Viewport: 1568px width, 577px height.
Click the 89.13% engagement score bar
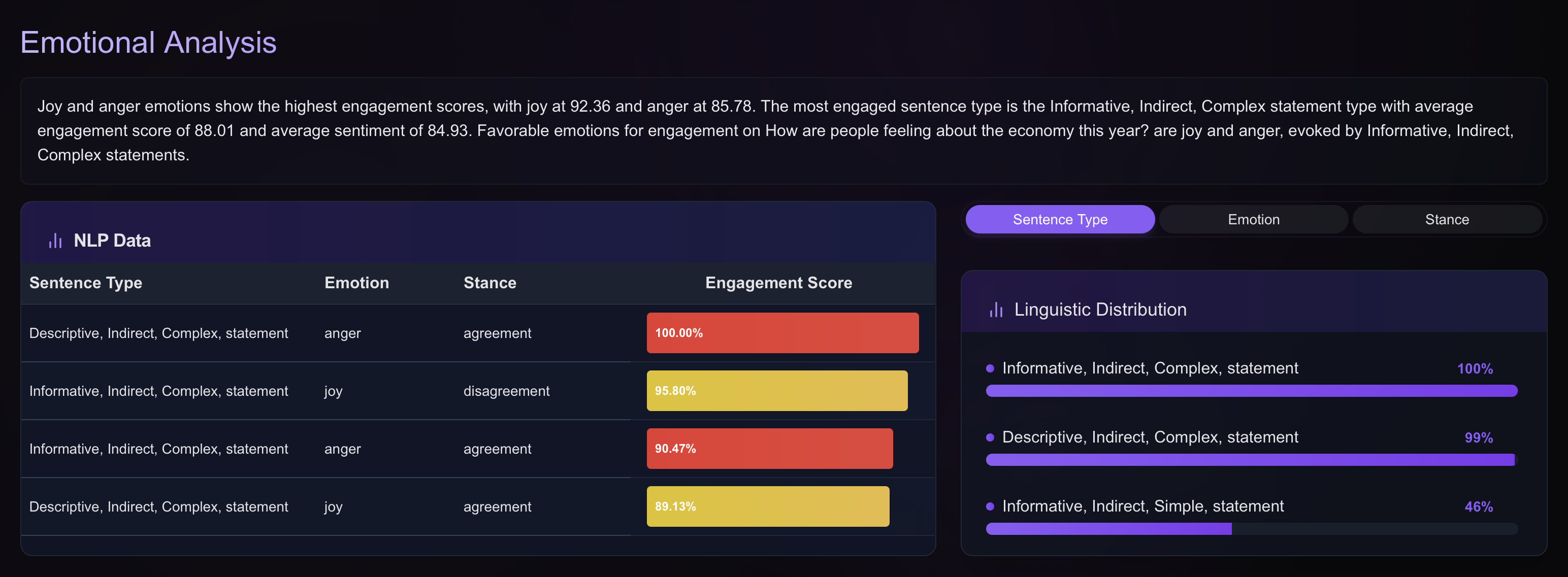pyautogui.click(x=768, y=506)
